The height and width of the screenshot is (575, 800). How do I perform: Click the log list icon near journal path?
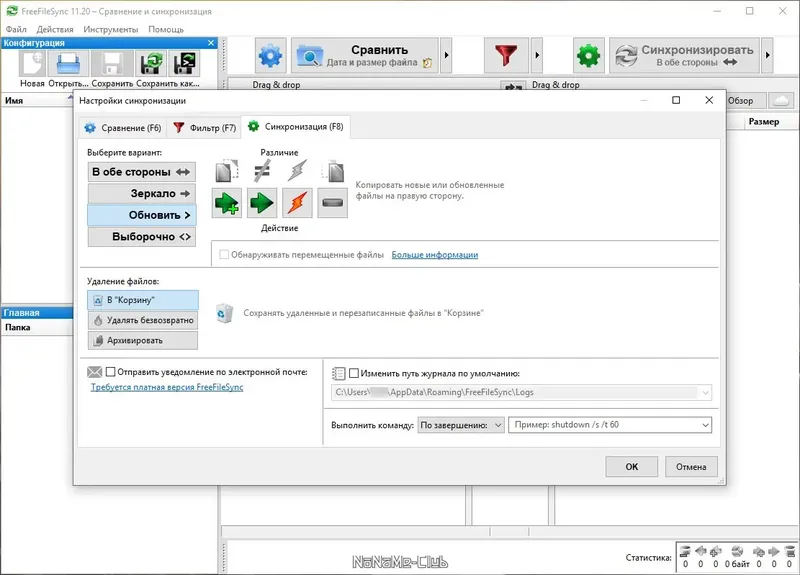339,373
